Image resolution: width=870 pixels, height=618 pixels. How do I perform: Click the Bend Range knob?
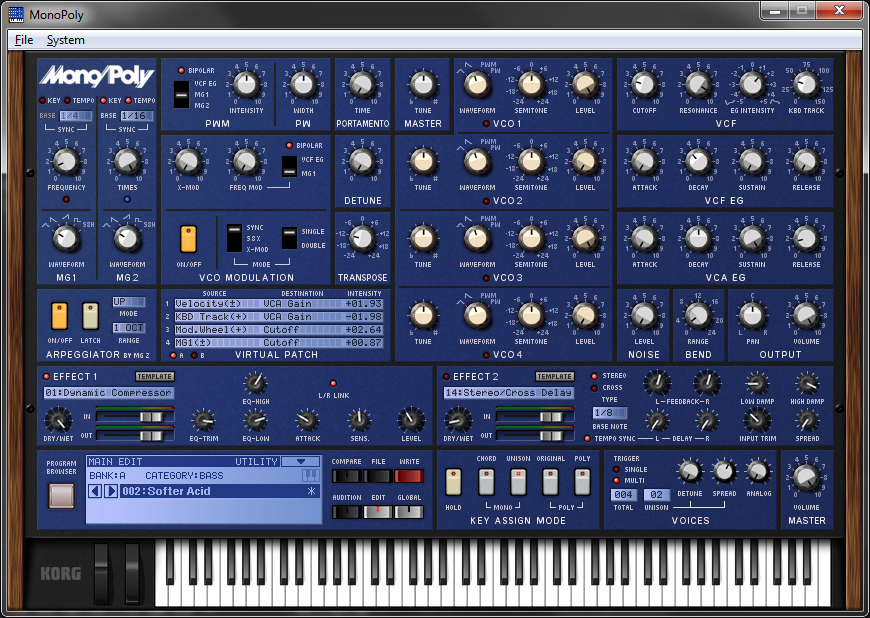tap(698, 316)
